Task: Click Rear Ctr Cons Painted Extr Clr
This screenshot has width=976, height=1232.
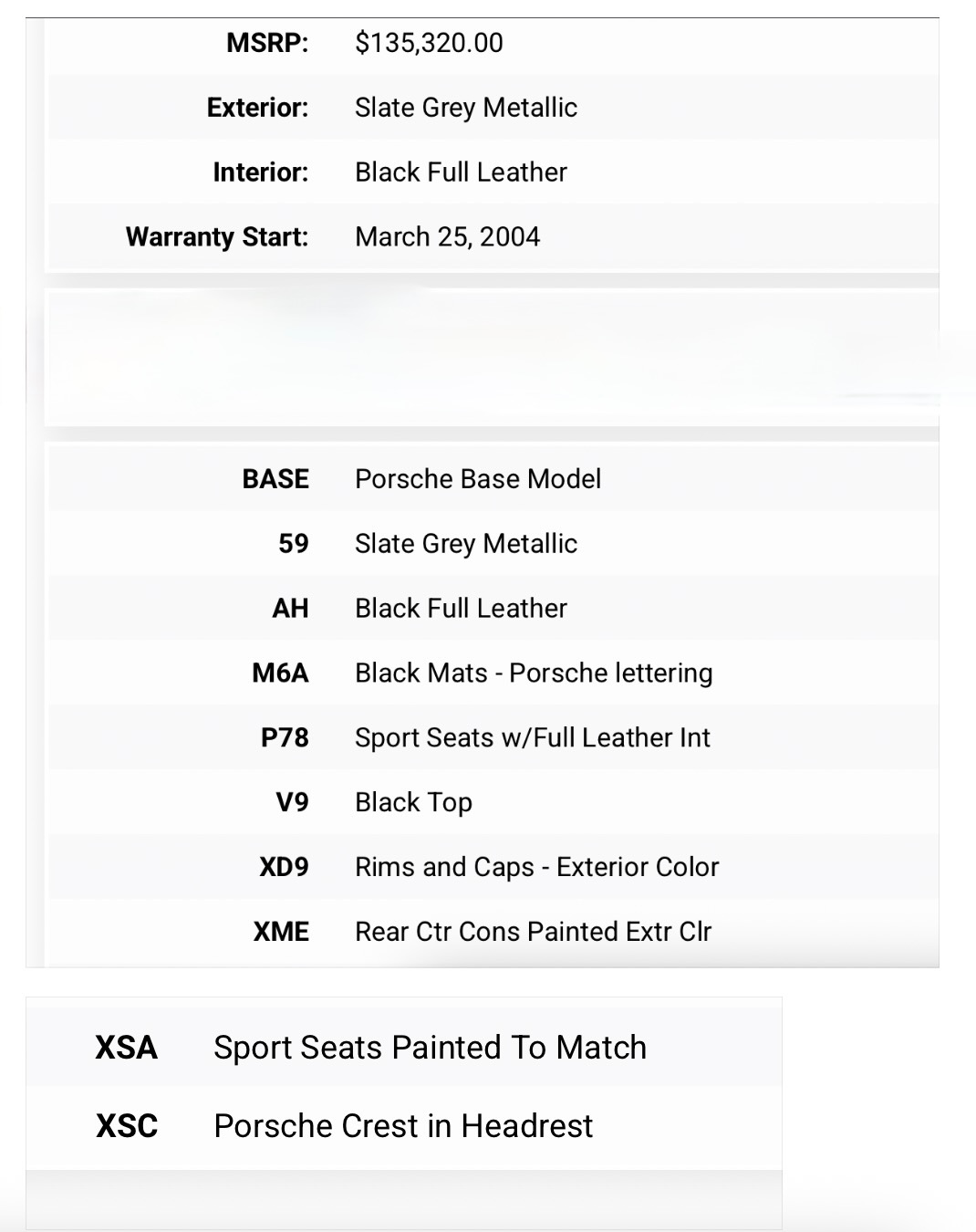Action: click(533, 933)
